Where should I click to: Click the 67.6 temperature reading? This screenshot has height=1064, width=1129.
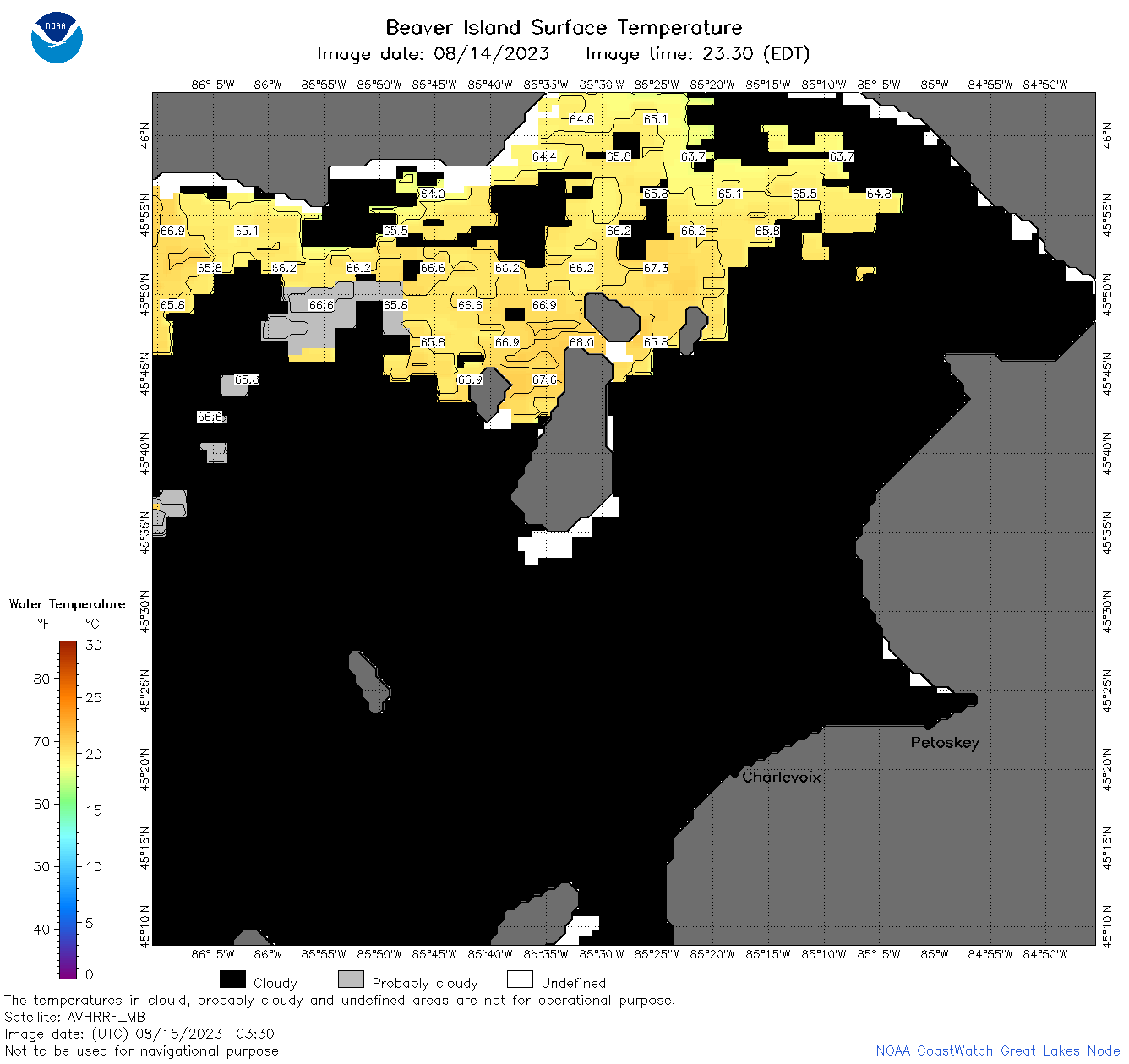[x=544, y=379]
